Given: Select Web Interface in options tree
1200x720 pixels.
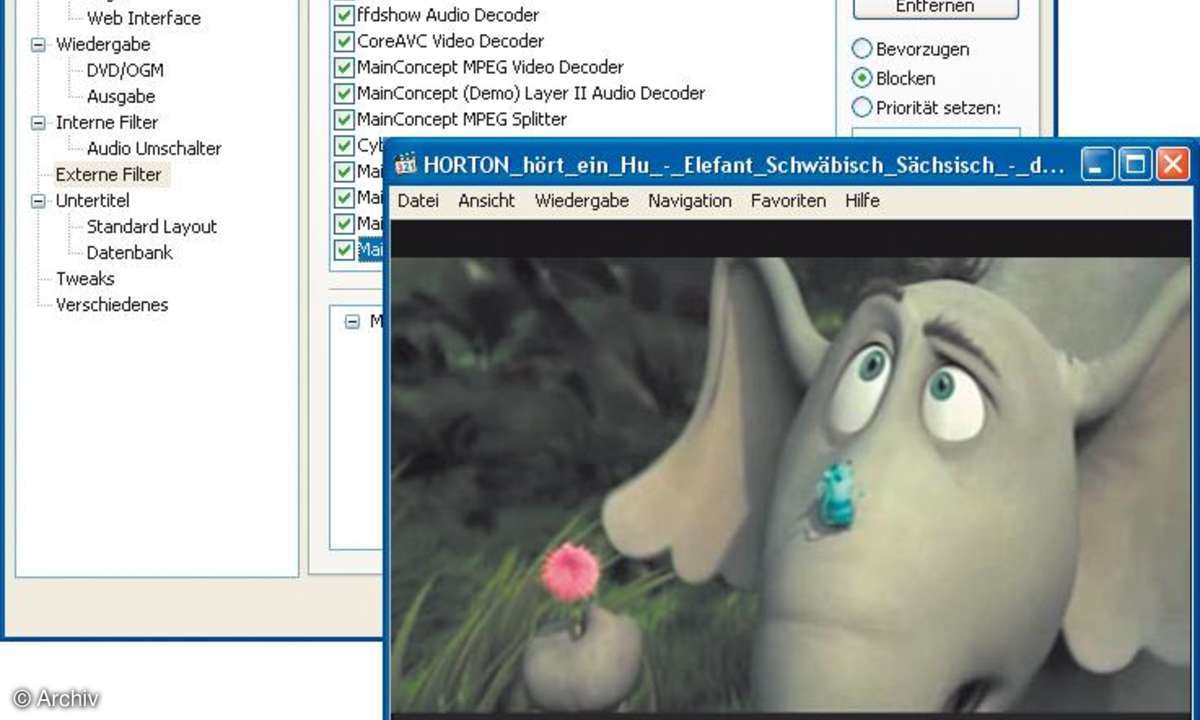Looking at the screenshot, I should (x=143, y=18).
